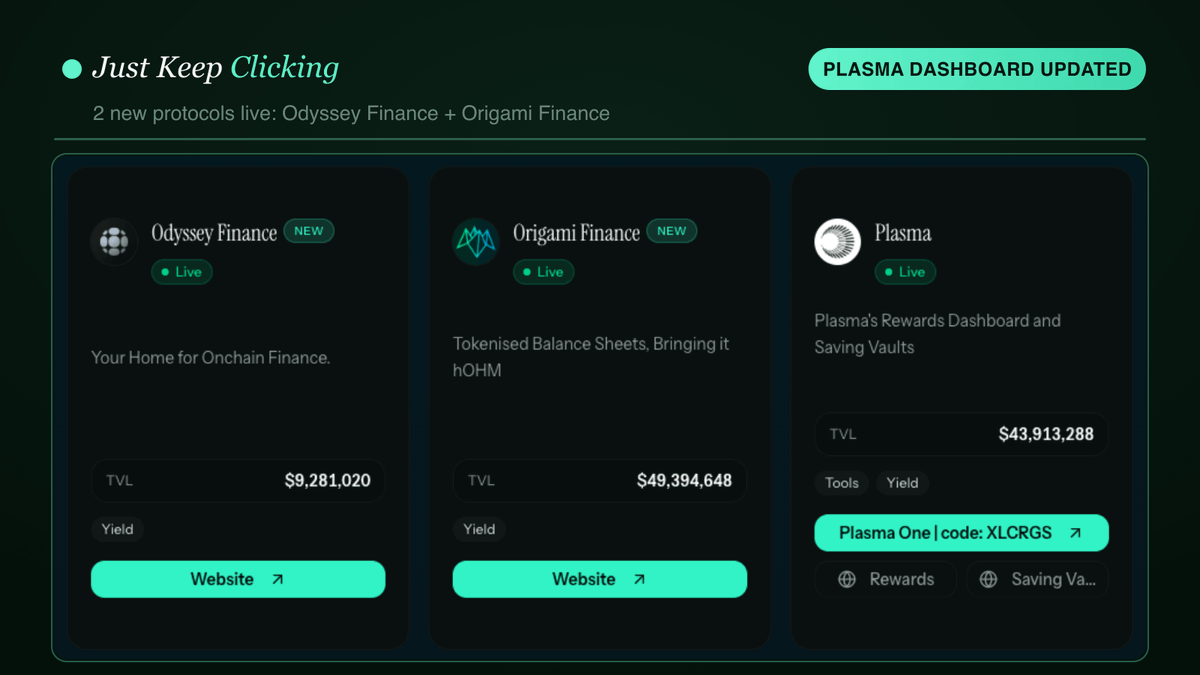
Task: Click the NEW badge next to Odyssey Finance
Action: (x=309, y=231)
